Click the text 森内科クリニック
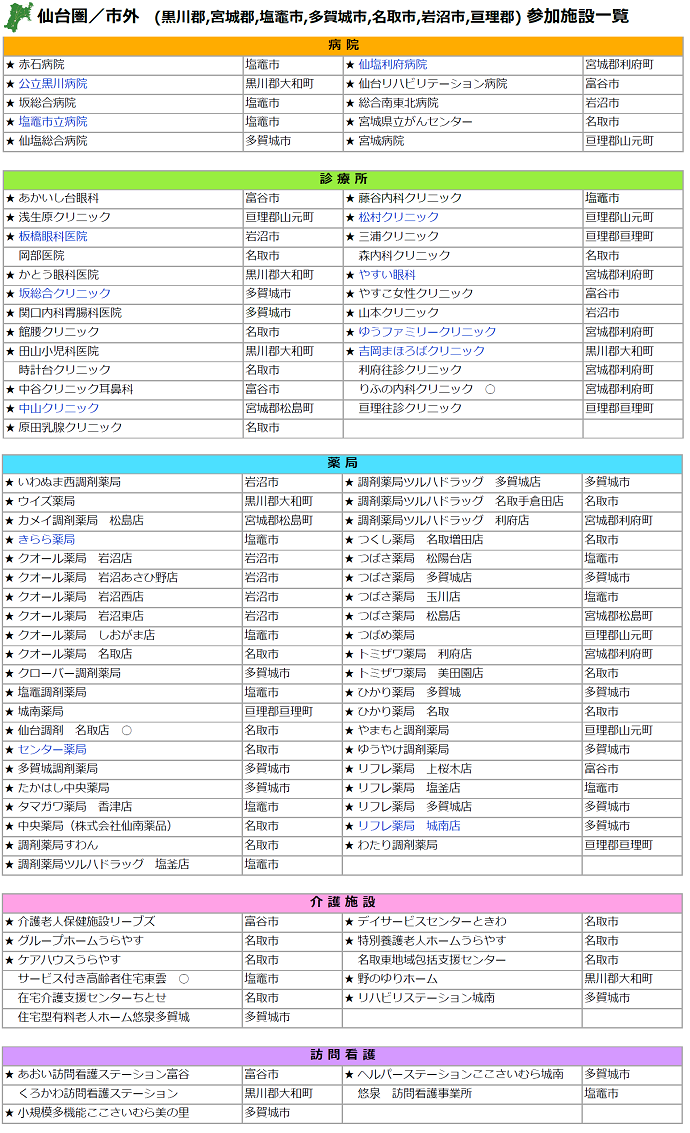 405,255
